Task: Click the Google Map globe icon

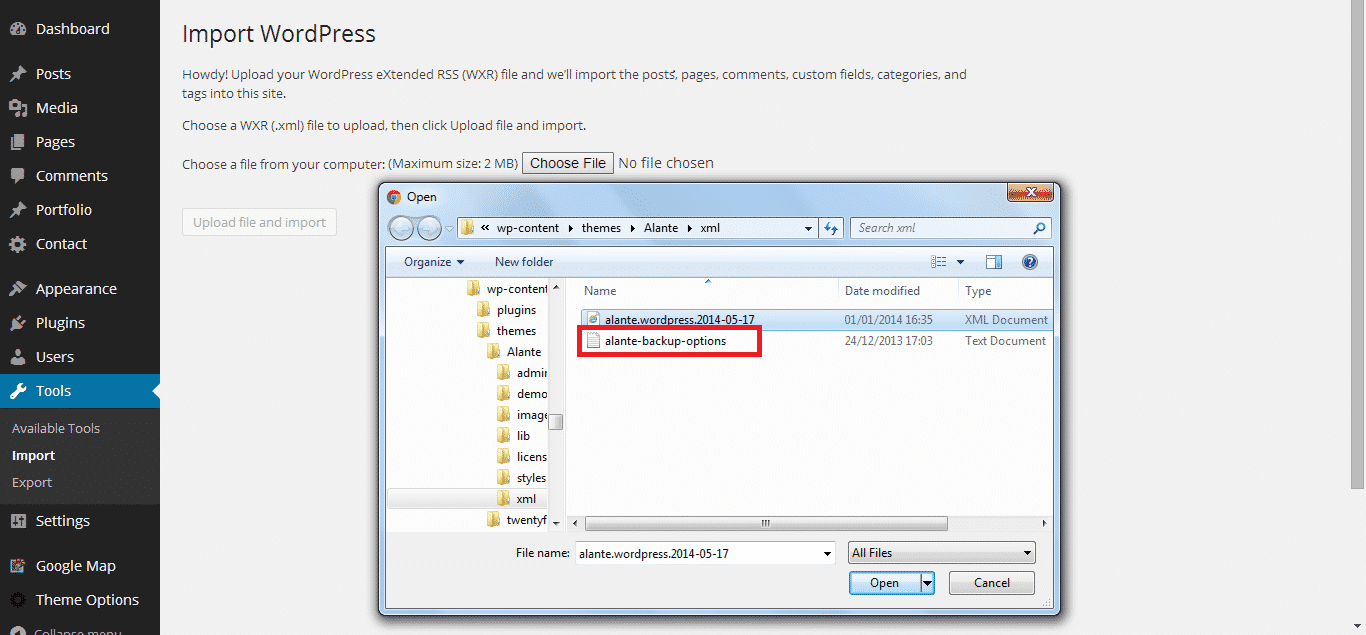Action: pyautogui.click(x=17, y=566)
